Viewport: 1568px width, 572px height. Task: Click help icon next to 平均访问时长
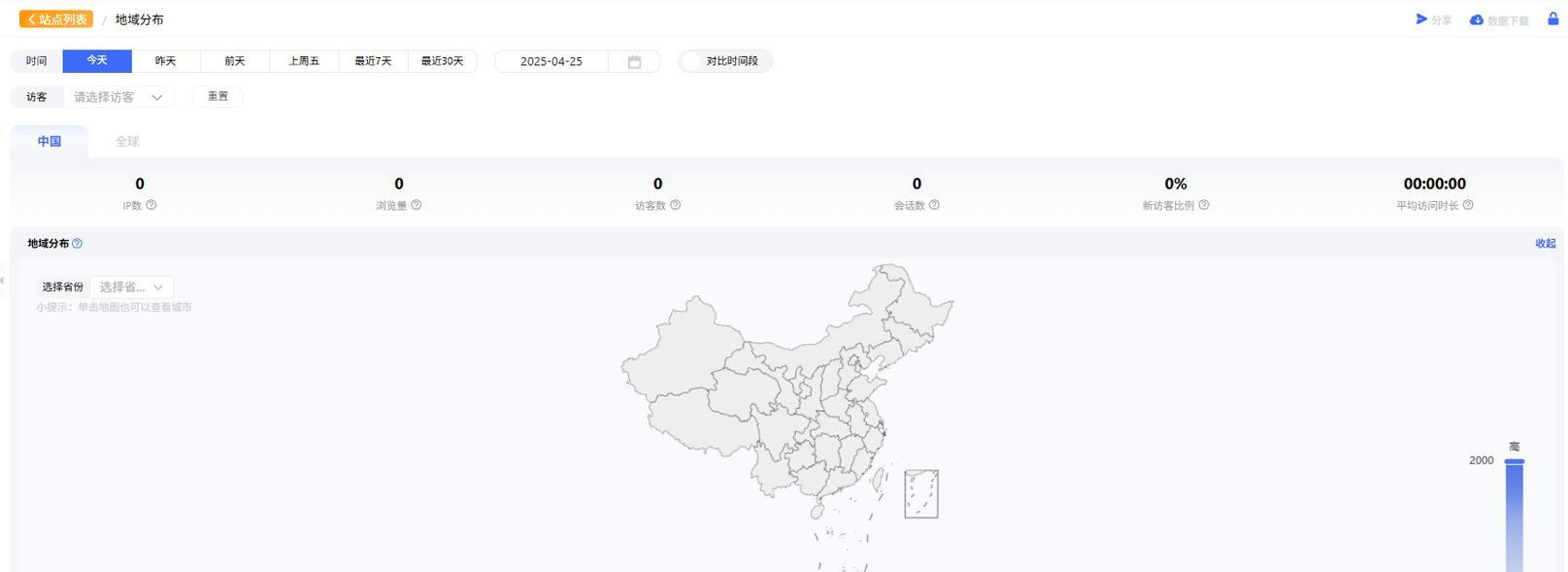[x=1468, y=205]
